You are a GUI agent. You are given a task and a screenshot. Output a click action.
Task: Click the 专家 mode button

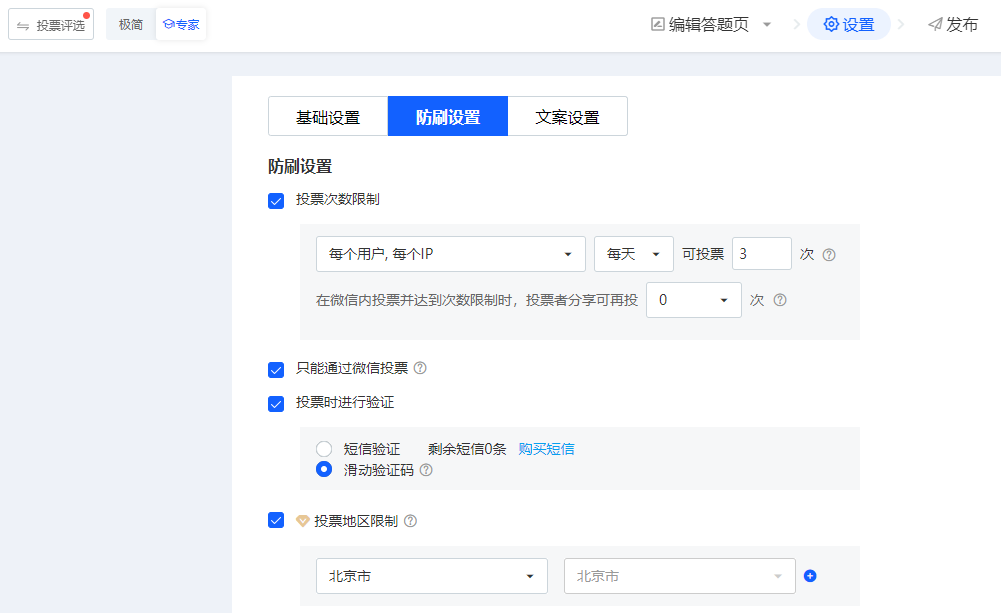(181, 25)
